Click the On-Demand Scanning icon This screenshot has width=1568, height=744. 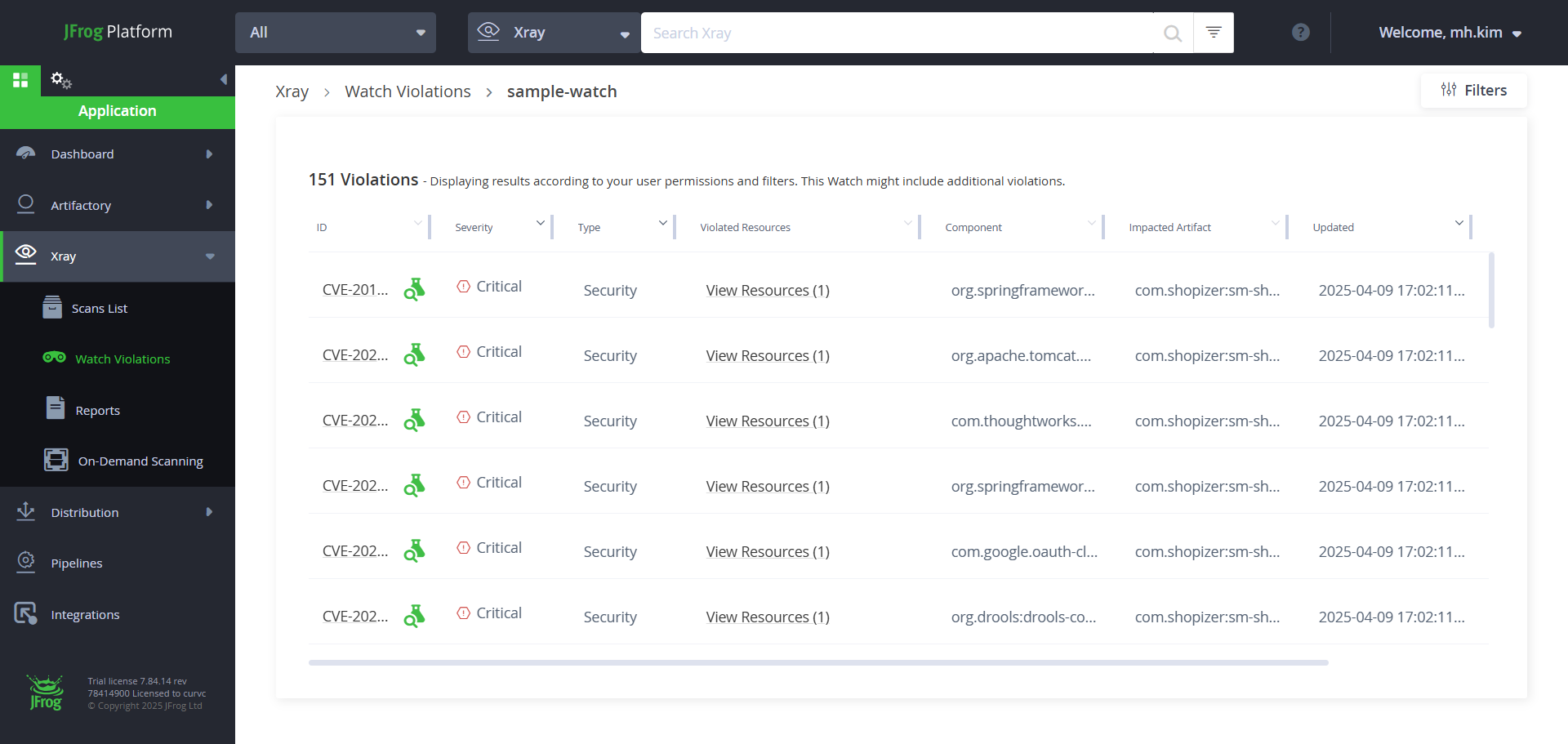(x=56, y=460)
